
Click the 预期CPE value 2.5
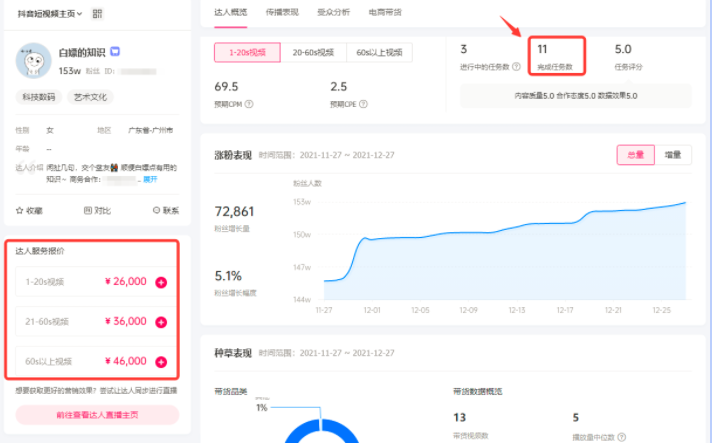point(338,86)
